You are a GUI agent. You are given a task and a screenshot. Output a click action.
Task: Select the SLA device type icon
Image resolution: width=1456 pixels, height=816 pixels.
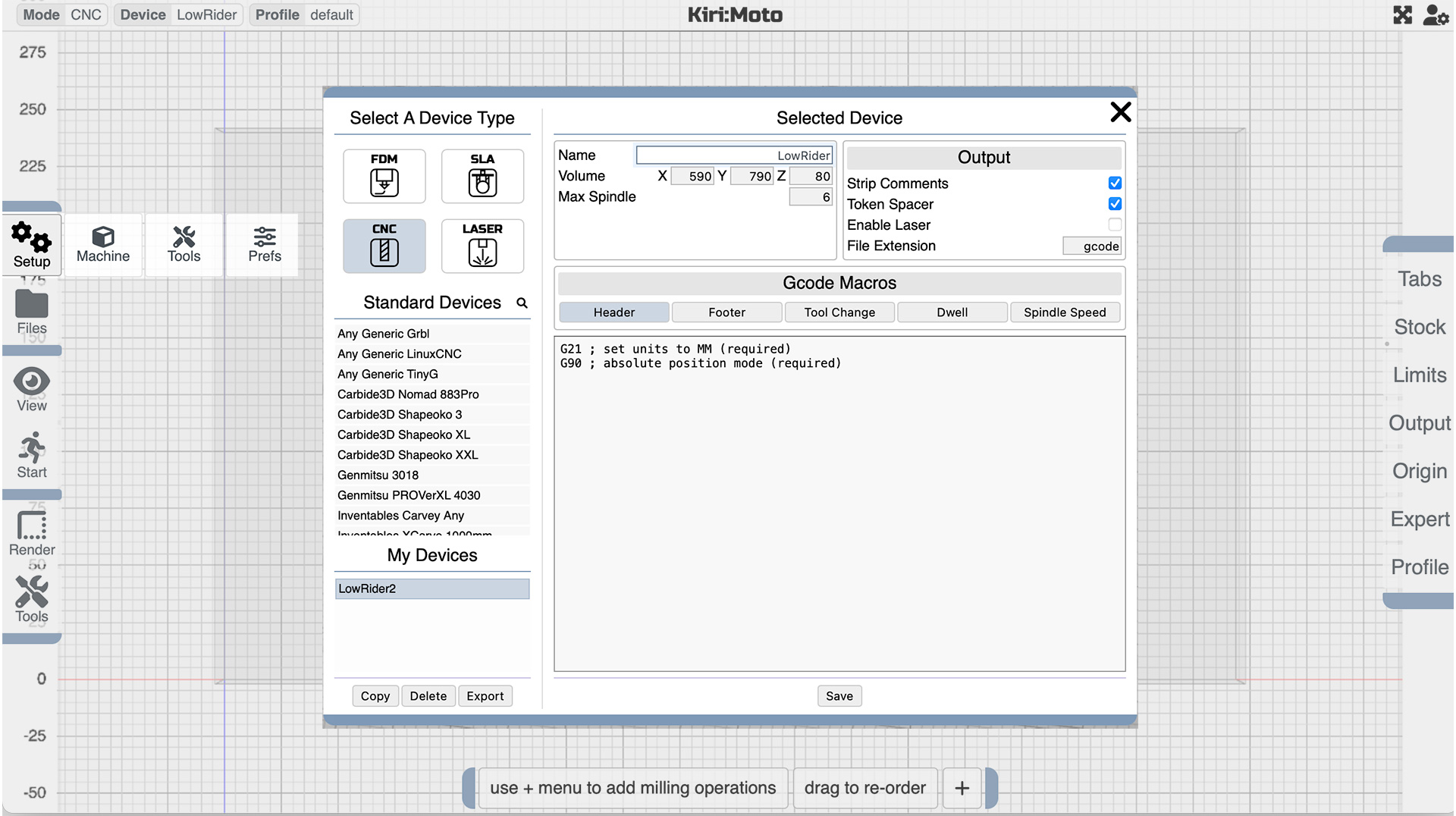(x=482, y=176)
